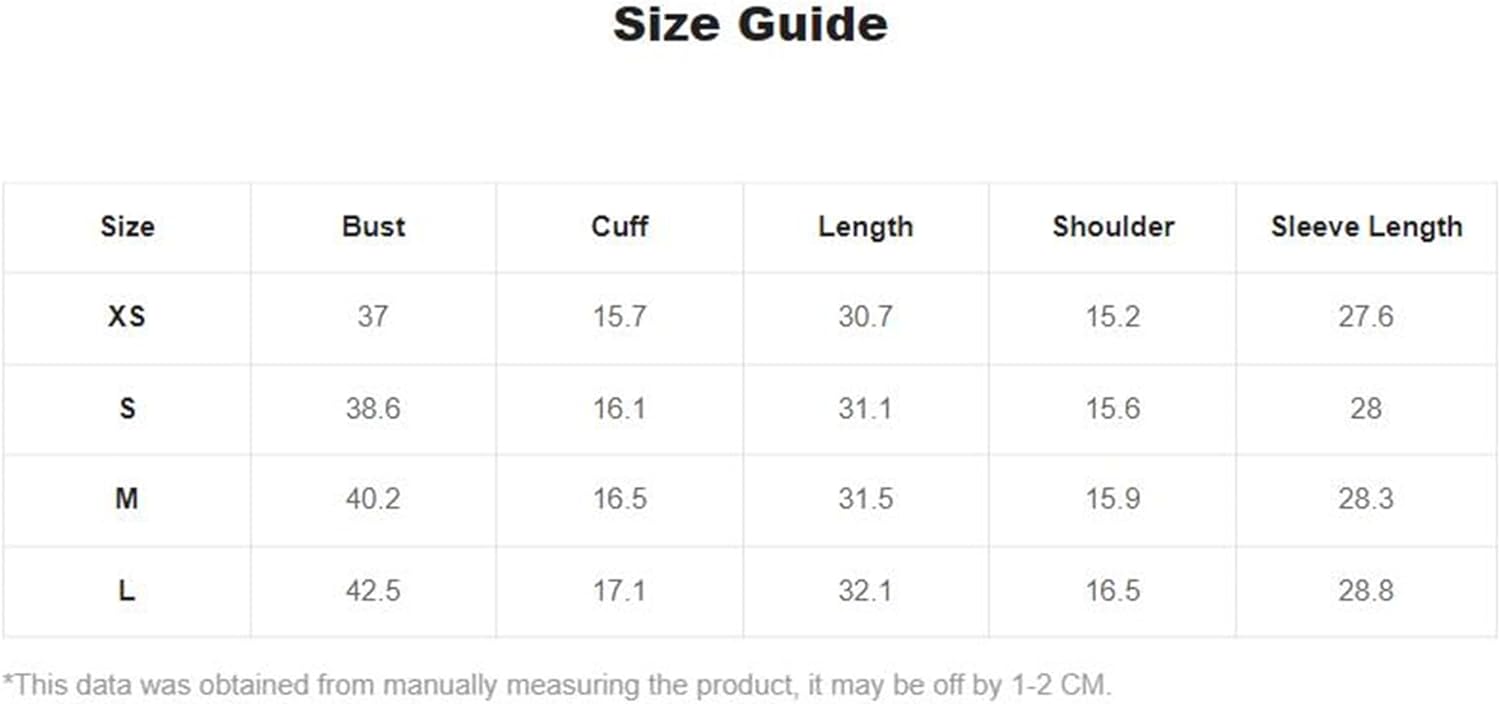Select the M size row label
1500x704 pixels.
pos(127,499)
